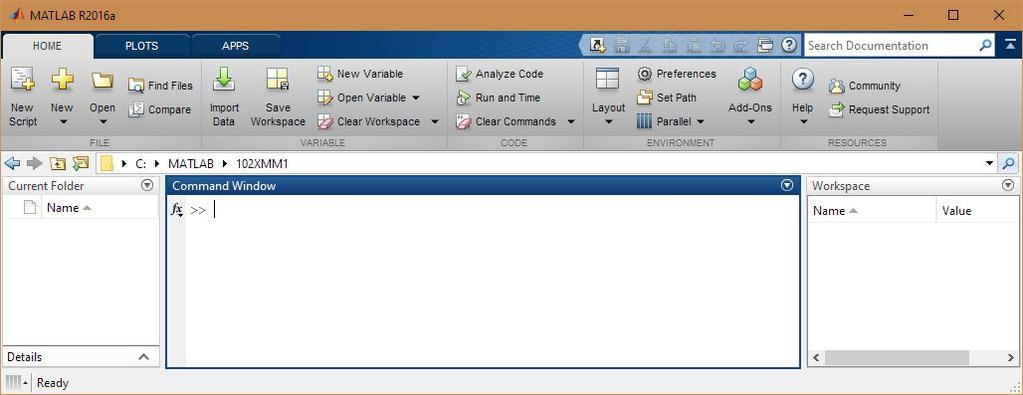Click the Workspace scroll left arrow
1023x395 pixels.
[x=816, y=358]
